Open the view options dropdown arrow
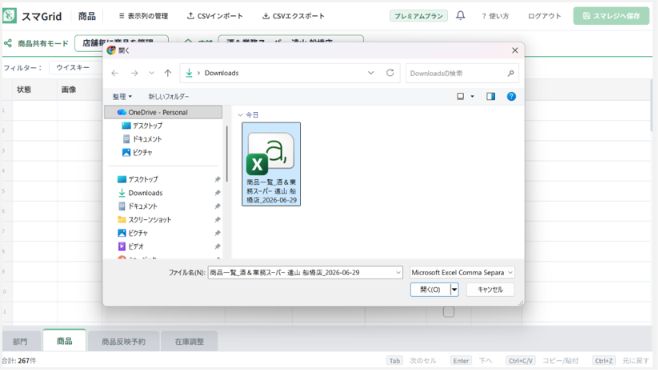 point(472,96)
